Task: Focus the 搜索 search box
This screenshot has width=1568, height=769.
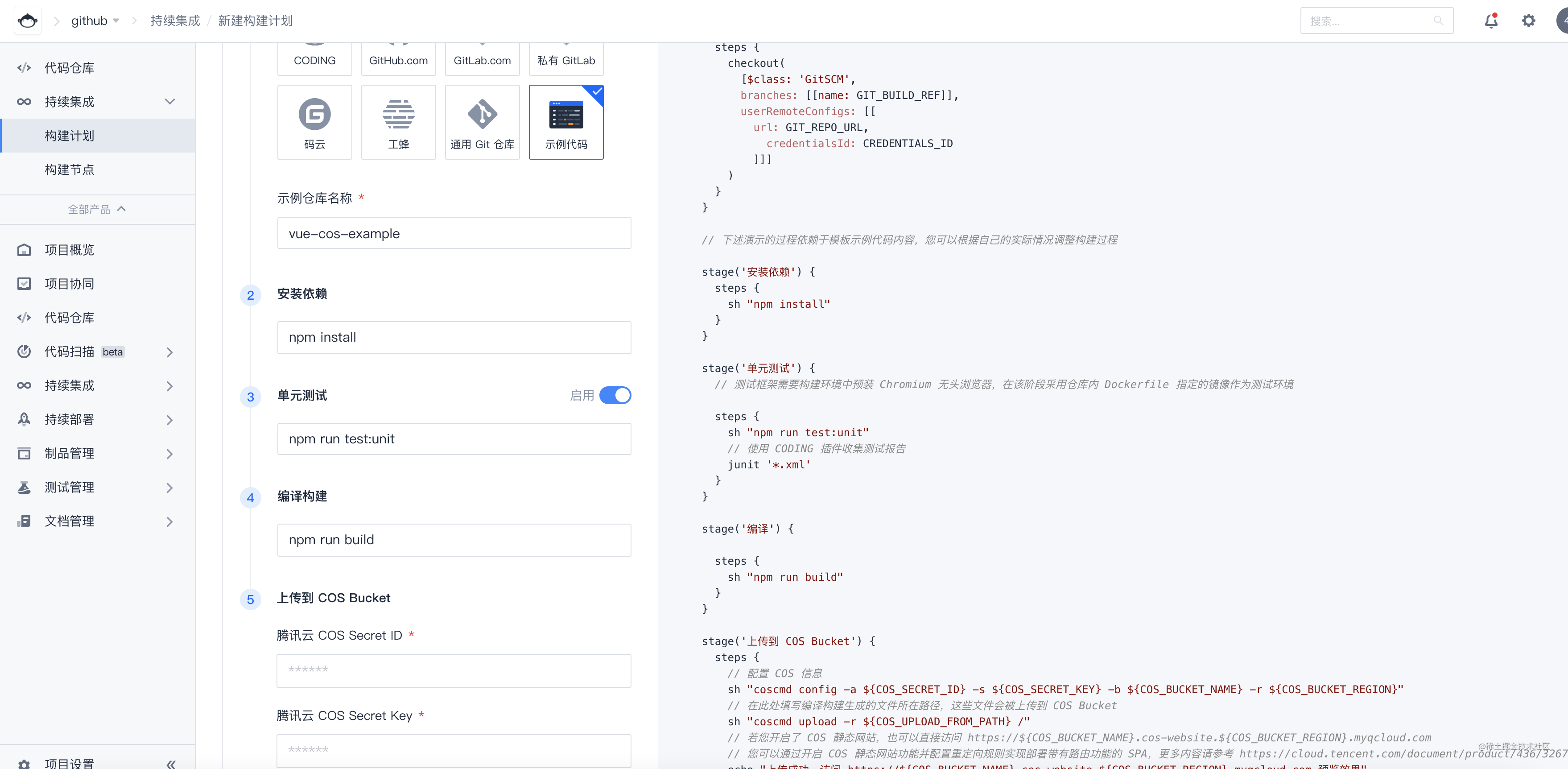Action: click(x=1377, y=21)
